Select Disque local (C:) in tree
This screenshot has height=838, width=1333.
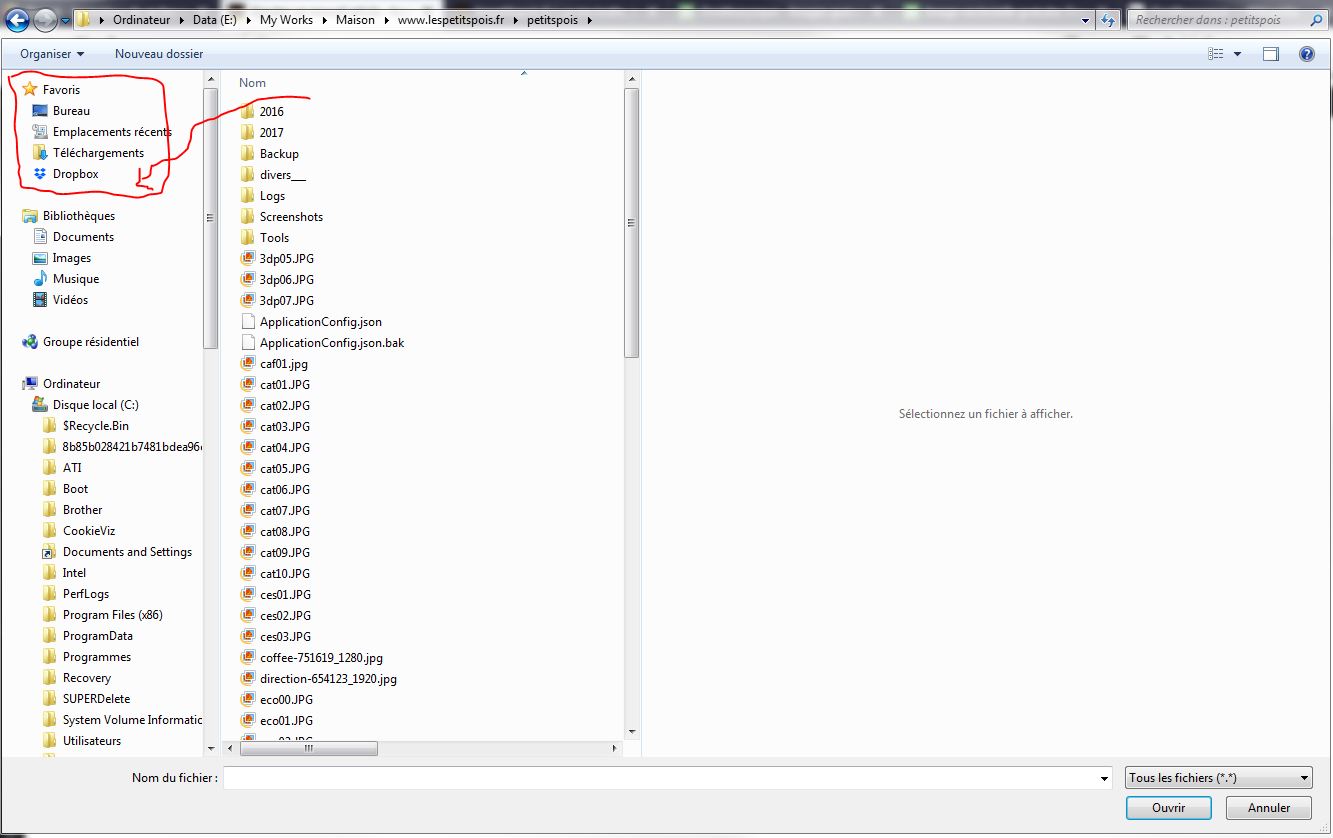point(95,405)
